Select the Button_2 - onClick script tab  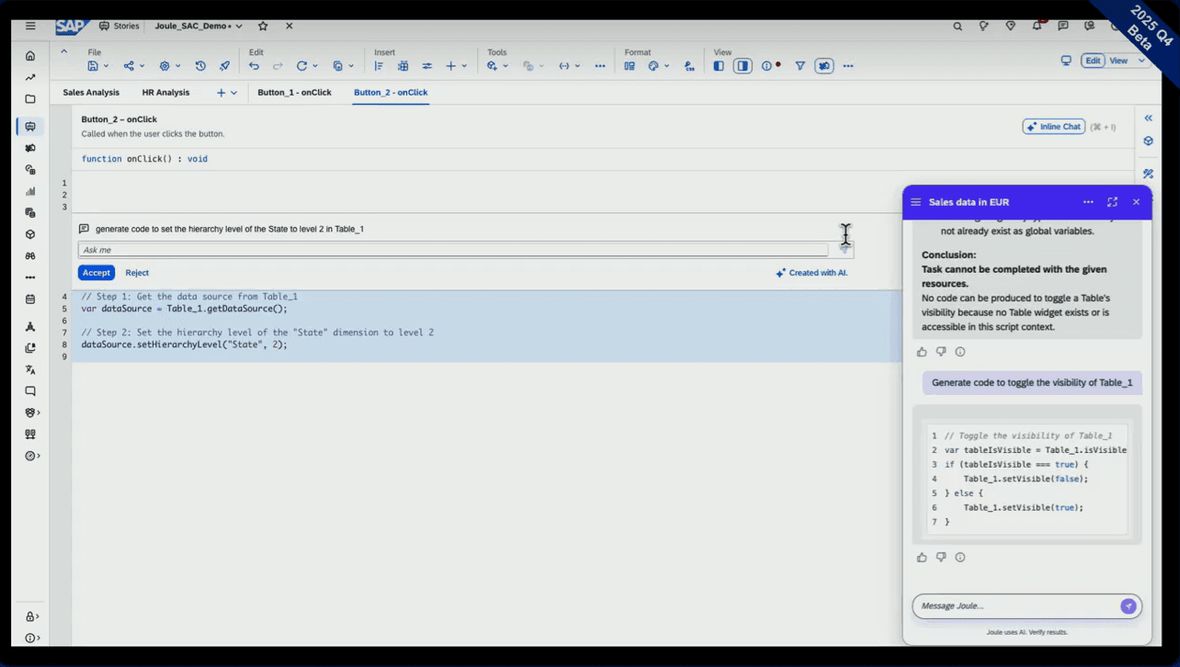[x=391, y=93]
